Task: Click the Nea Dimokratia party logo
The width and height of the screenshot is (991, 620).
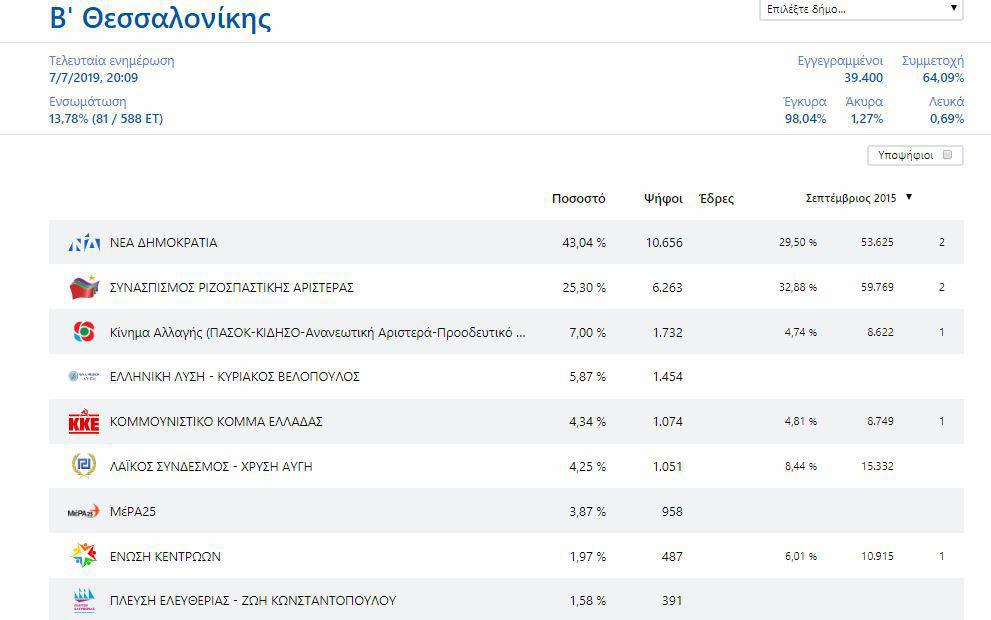Action: point(84,243)
